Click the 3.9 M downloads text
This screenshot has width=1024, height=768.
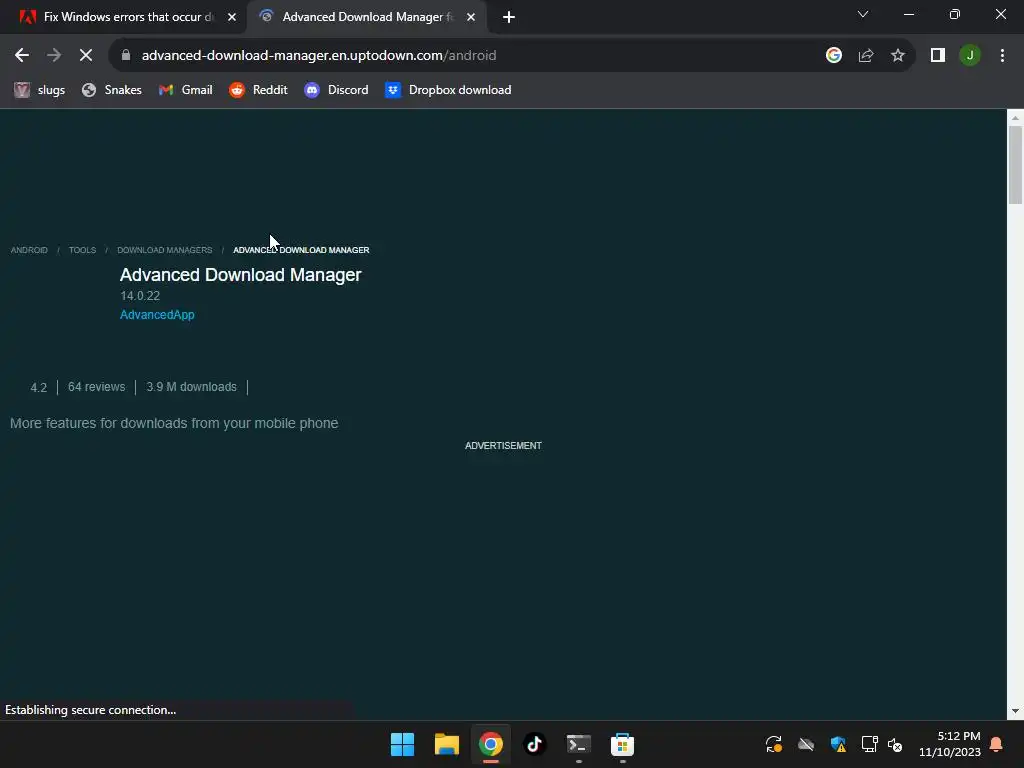tap(191, 387)
